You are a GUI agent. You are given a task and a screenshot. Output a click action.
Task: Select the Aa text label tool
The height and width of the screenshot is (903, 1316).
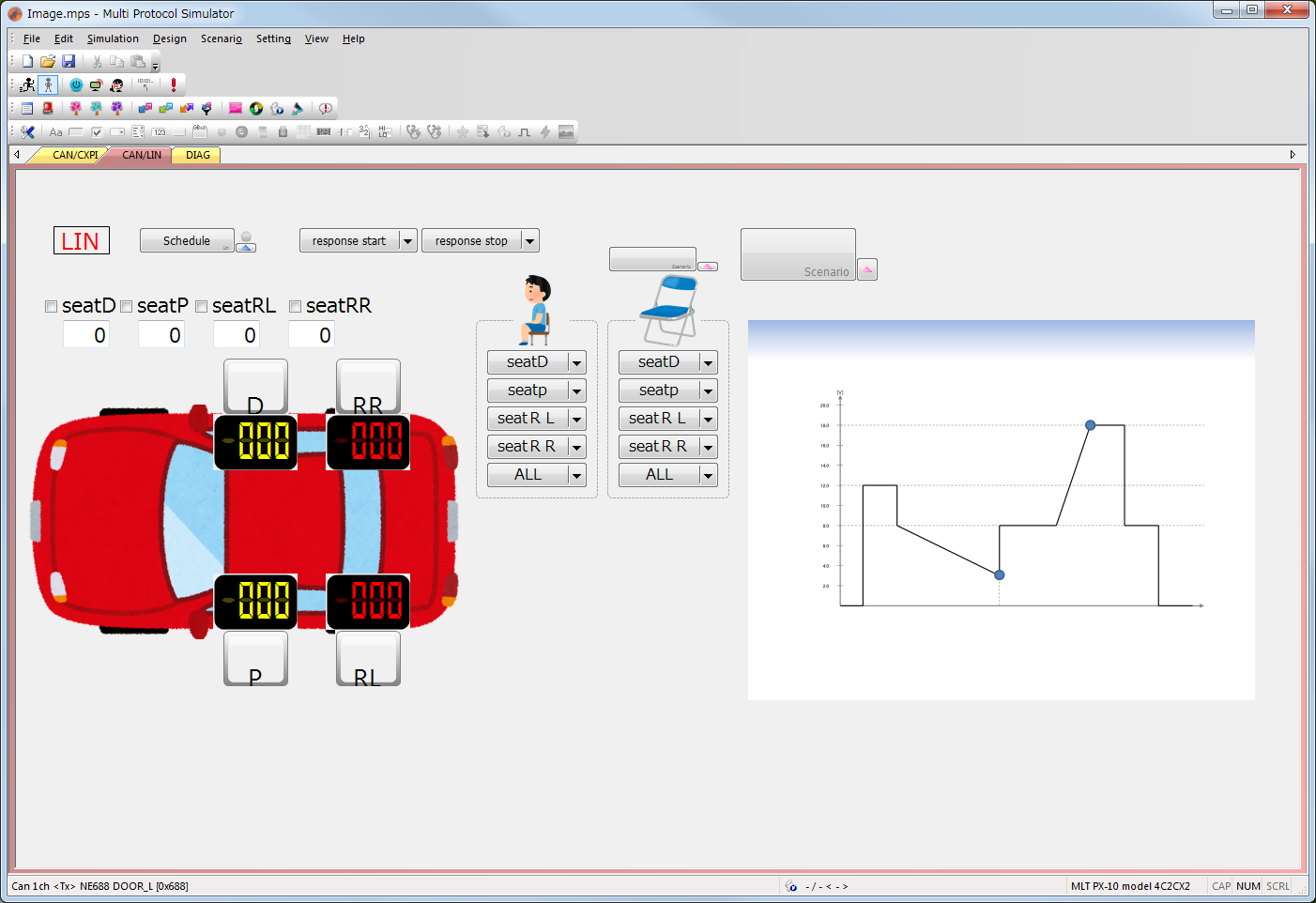pos(55,131)
